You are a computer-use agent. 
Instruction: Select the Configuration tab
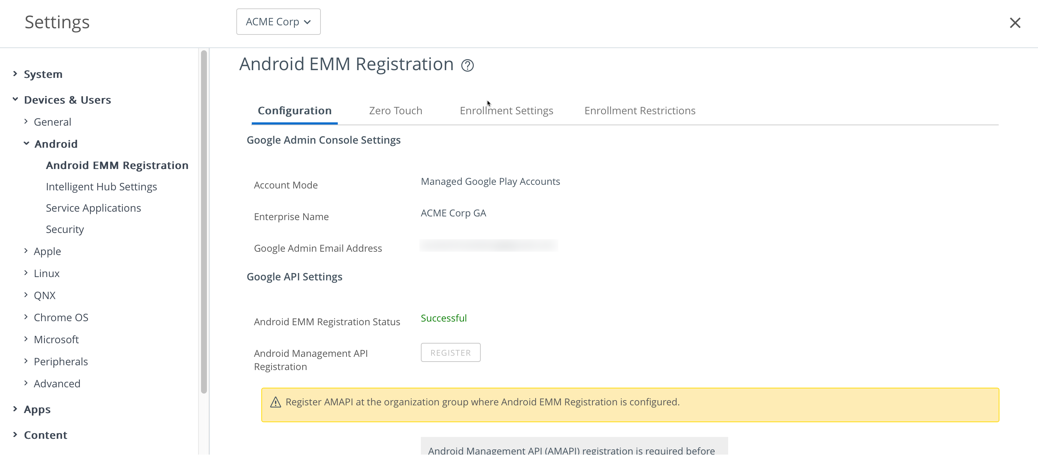pyautogui.click(x=294, y=111)
